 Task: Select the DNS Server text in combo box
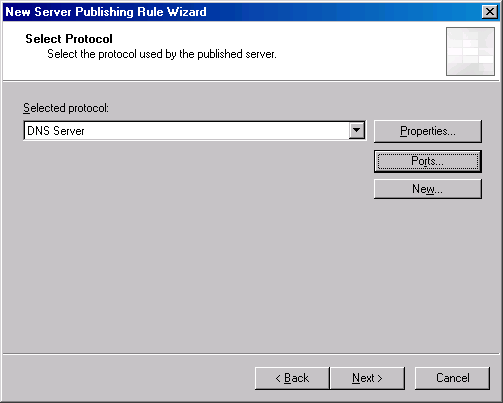56,131
